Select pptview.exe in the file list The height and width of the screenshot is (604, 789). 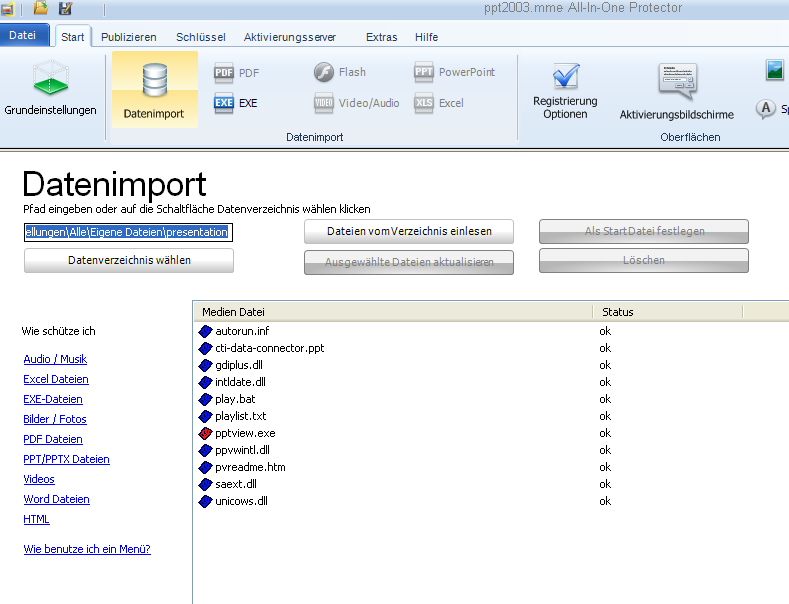(245, 433)
